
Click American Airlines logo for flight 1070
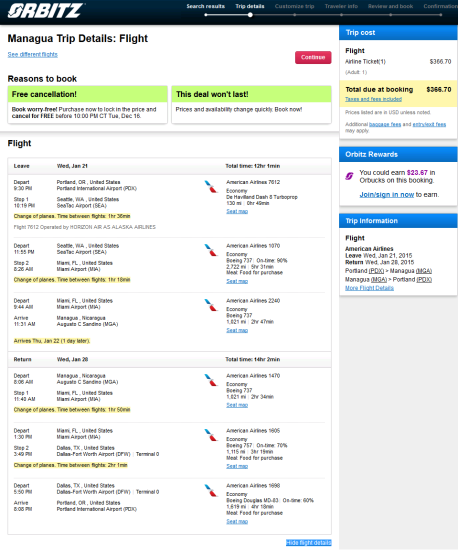(211, 250)
